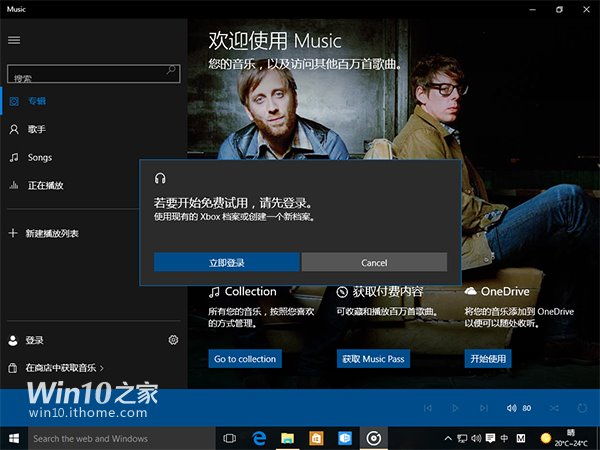Click the volume speaker icon showing 80
The height and width of the screenshot is (450, 600).
pyautogui.click(x=512, y=408)
